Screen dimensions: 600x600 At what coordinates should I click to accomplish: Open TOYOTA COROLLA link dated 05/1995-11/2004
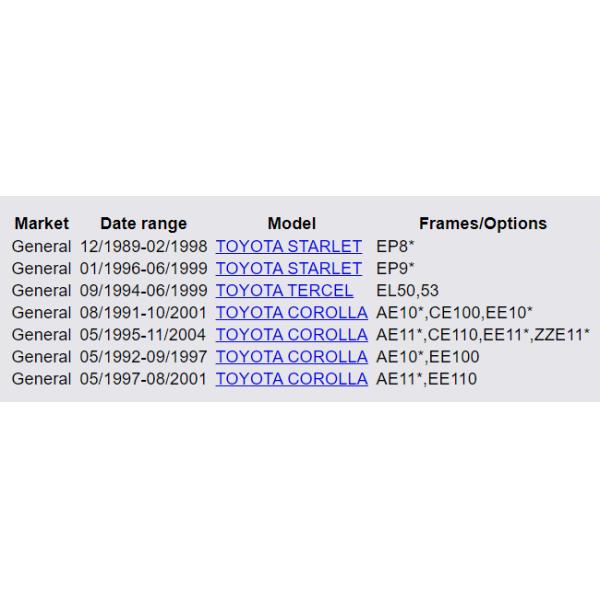click(x=291, y=334)
